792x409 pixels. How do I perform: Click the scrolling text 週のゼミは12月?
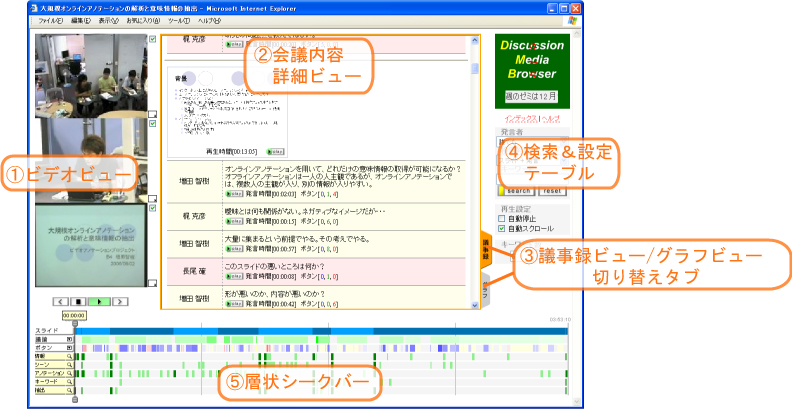click(531, 96)
